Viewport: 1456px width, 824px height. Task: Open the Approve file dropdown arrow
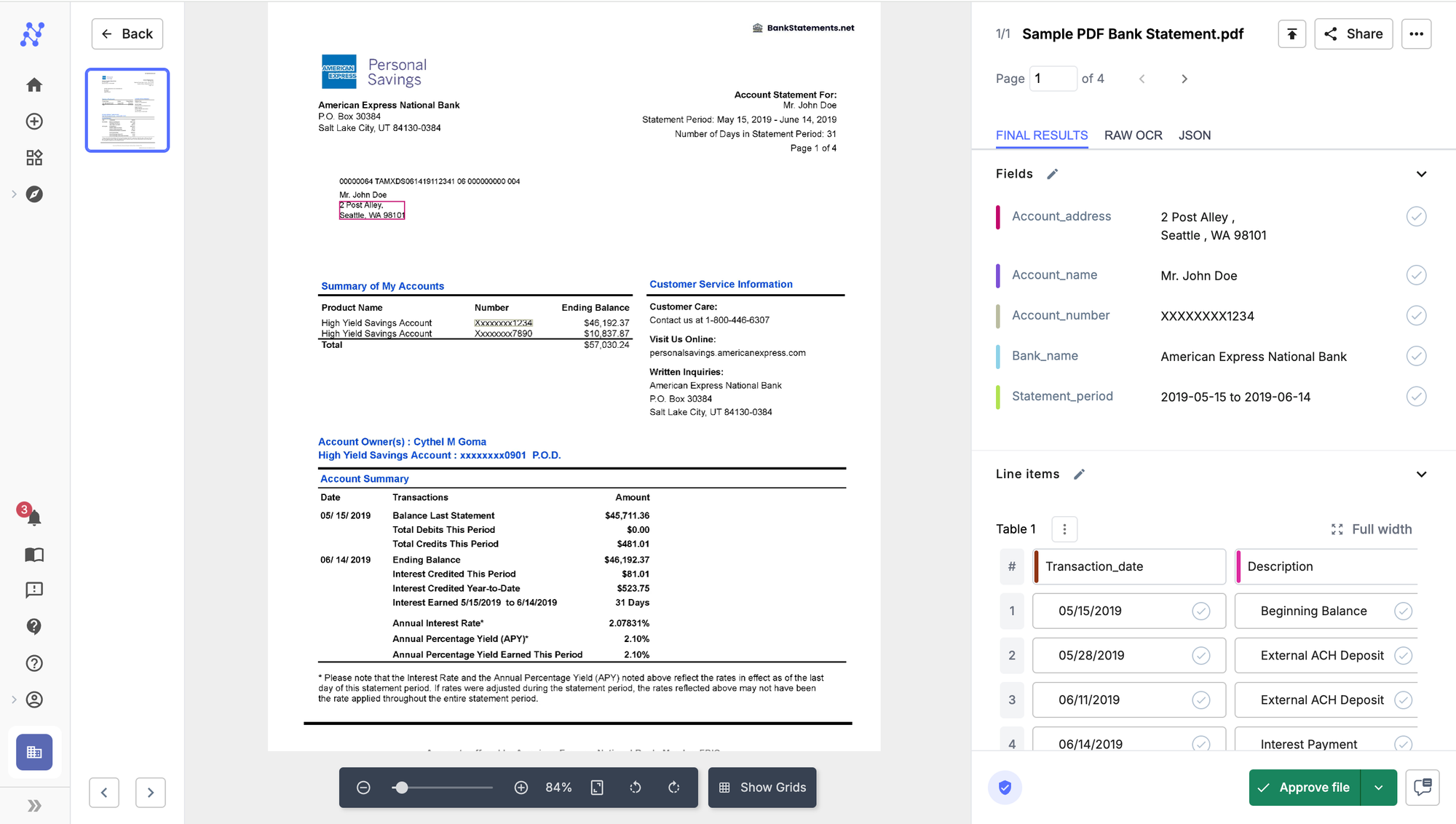[x=1378, y=788]
